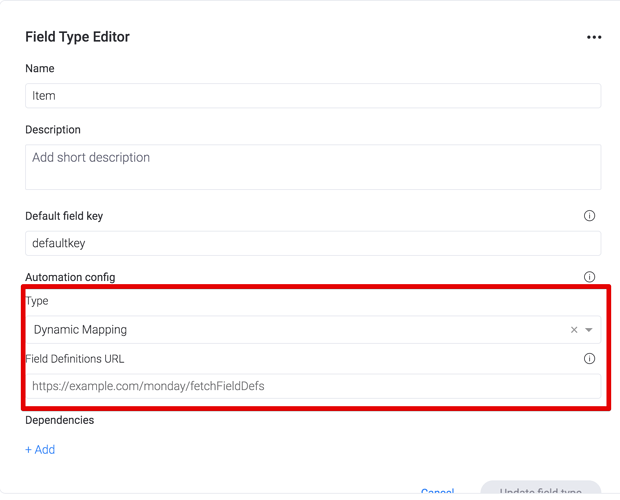Click the Type label above the dropdown
Image resolution: width=620 pixels, height=500 pixels.
37,301
